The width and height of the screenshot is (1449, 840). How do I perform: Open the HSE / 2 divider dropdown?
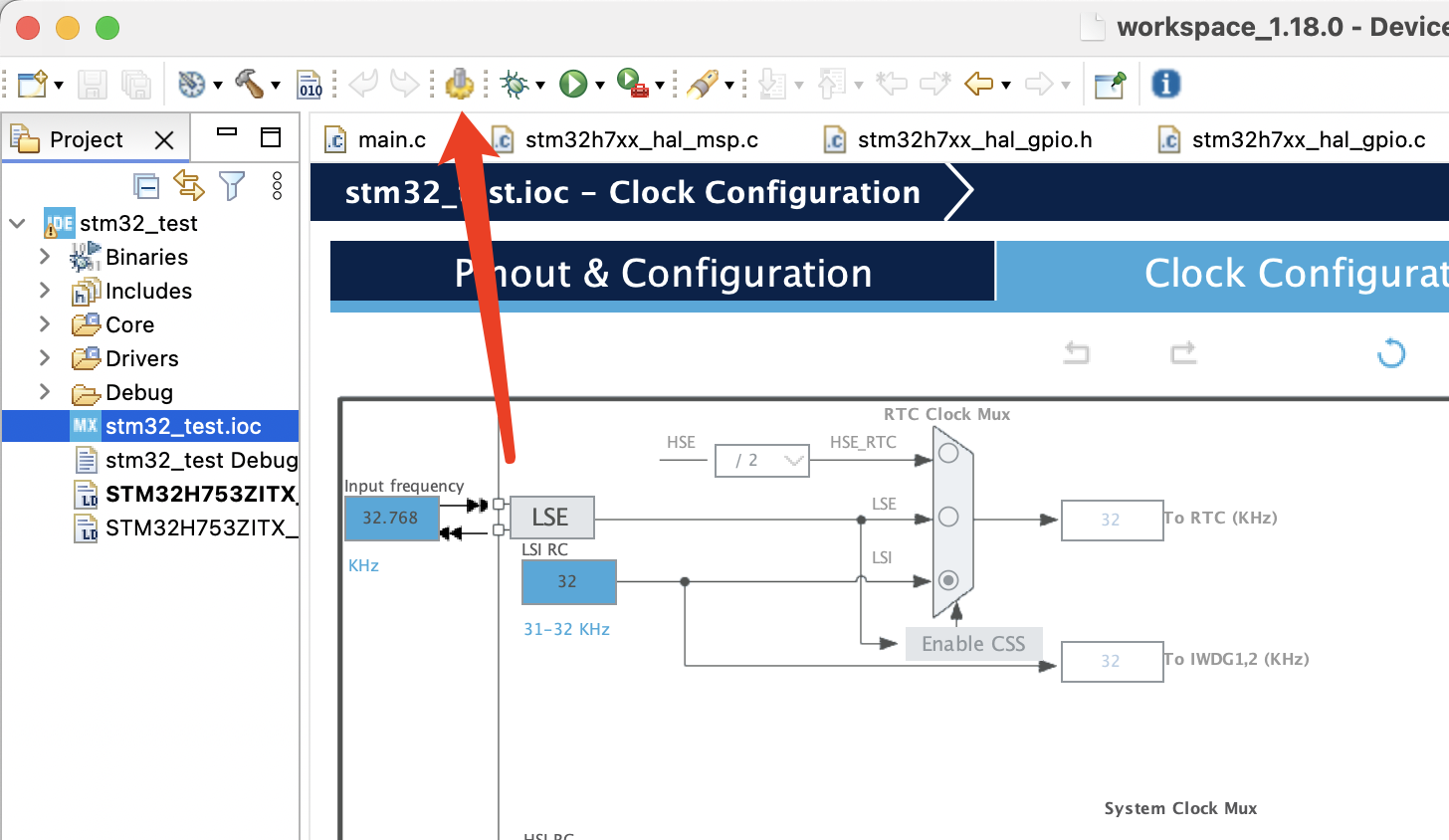pyautogui.click(x=762, y=461)
